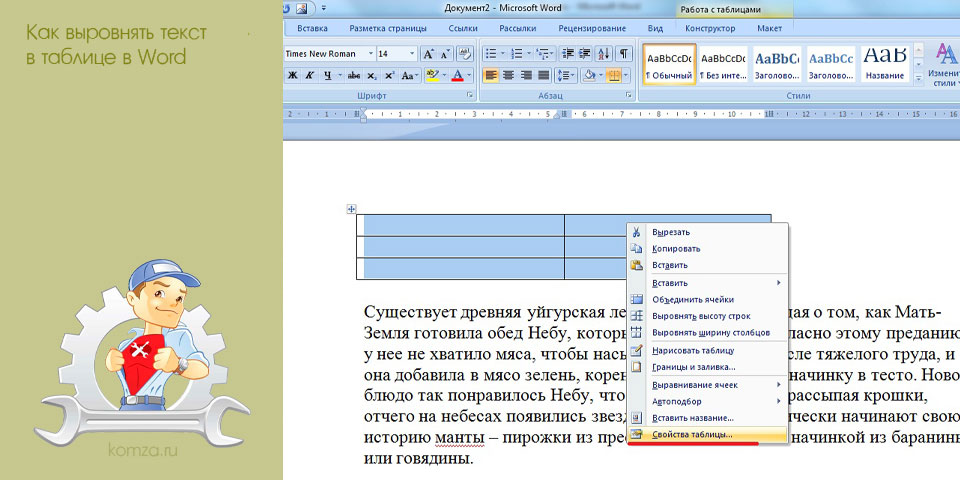Open the Шрифт dialog launcher
The height and width of the screenshot is (480, 960).
coord(470,96)
